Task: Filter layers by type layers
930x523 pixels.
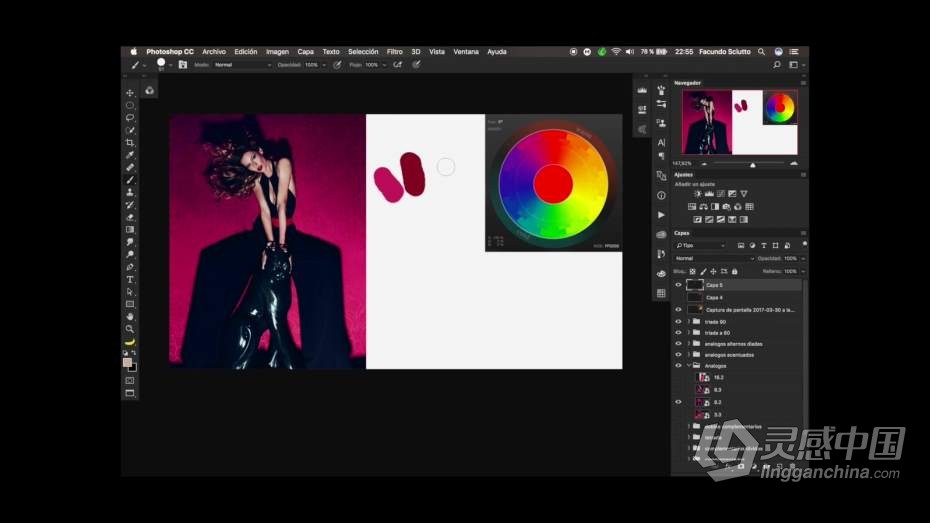Action: [x=764, y=245]
